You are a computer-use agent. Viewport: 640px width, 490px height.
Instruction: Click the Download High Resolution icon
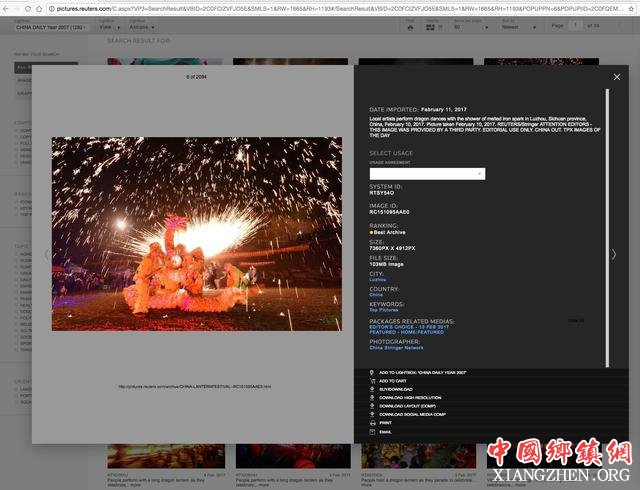[370, 398]
